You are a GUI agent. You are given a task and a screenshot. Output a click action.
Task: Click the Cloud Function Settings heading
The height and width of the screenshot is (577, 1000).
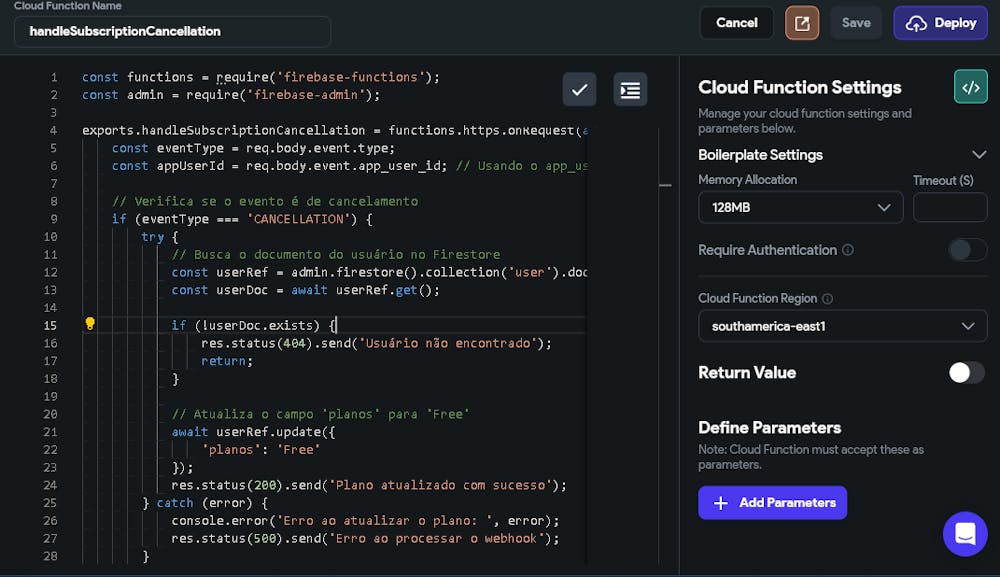click(799, 87)
